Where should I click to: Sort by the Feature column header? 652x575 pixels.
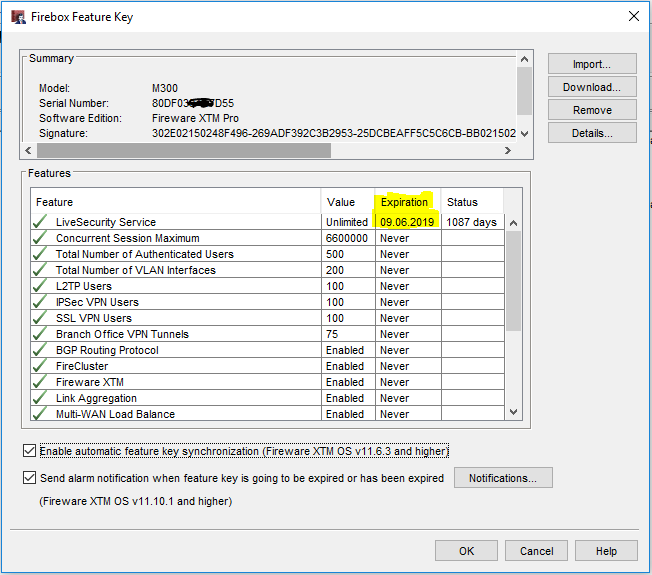click(x=175, y=202)
